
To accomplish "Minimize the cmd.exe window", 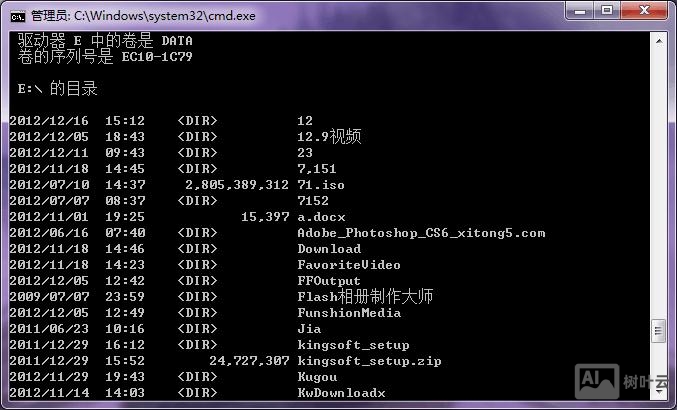I will click(579, 11).
